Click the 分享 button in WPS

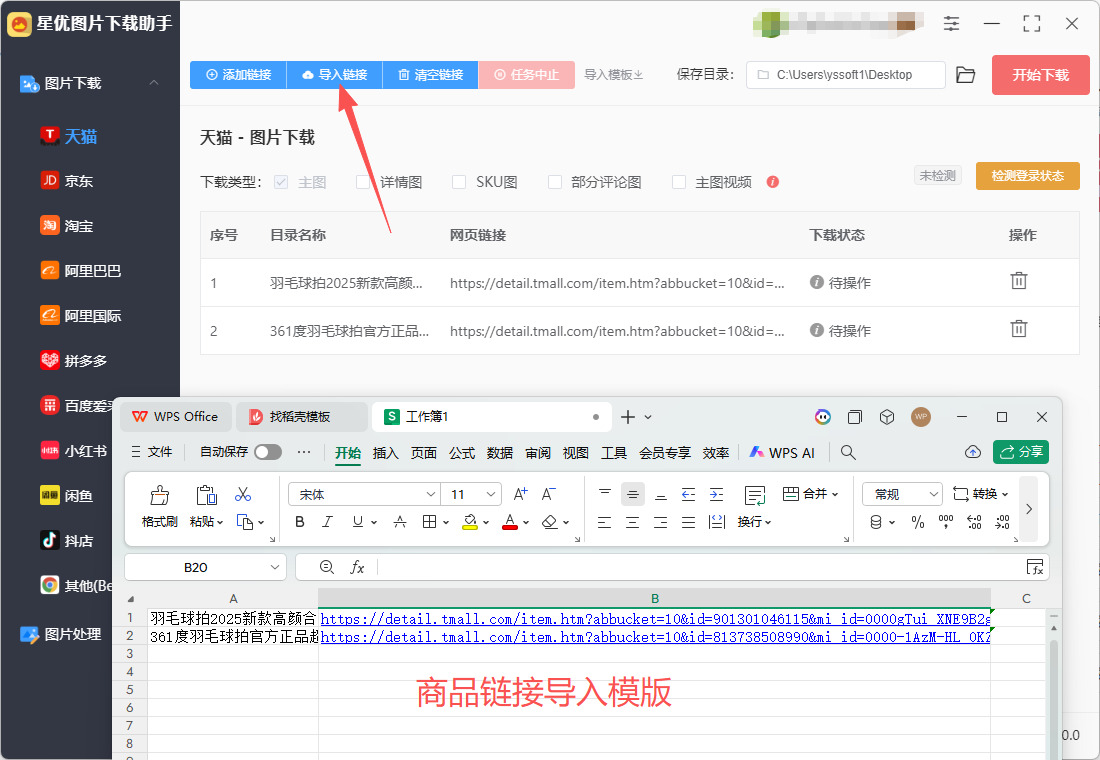tap(1021, 452)
